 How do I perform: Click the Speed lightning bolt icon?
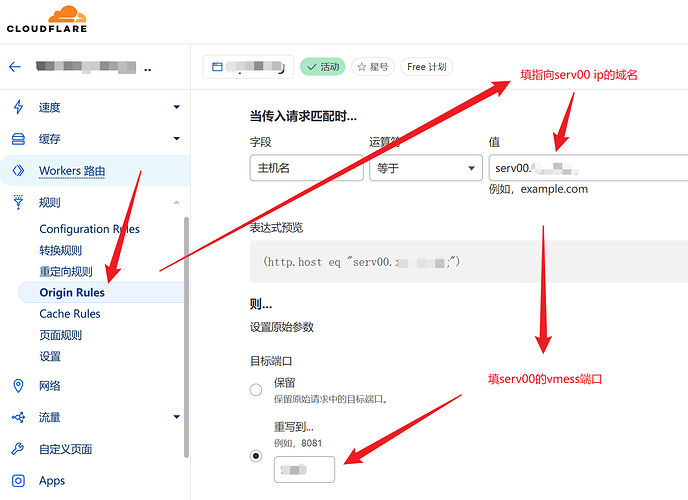(18, 107)
